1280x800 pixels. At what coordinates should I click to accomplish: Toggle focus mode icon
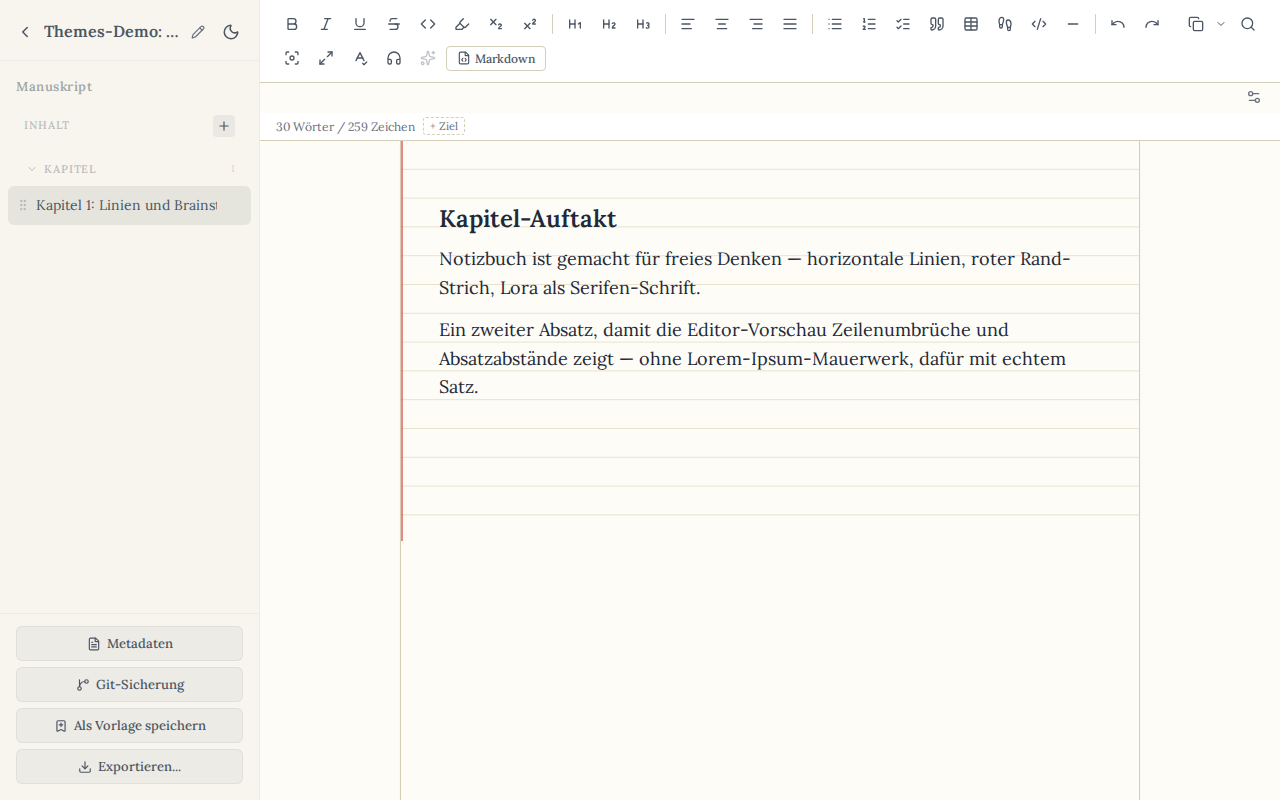pyautogui.click(x=292, y=58)
